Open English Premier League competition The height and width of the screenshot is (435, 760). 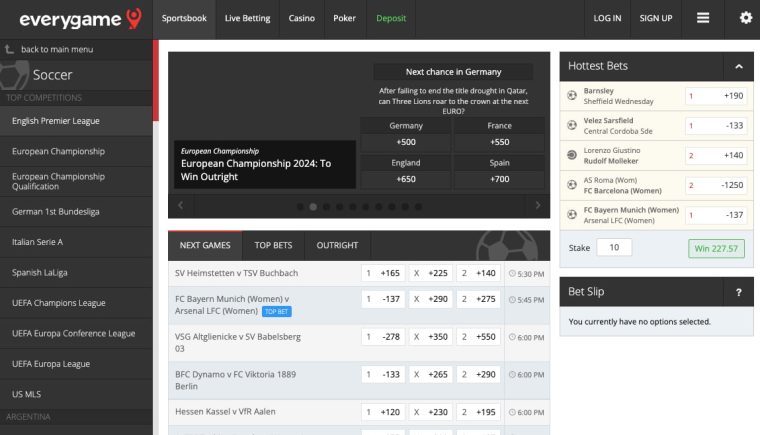[x=76, y=121]
